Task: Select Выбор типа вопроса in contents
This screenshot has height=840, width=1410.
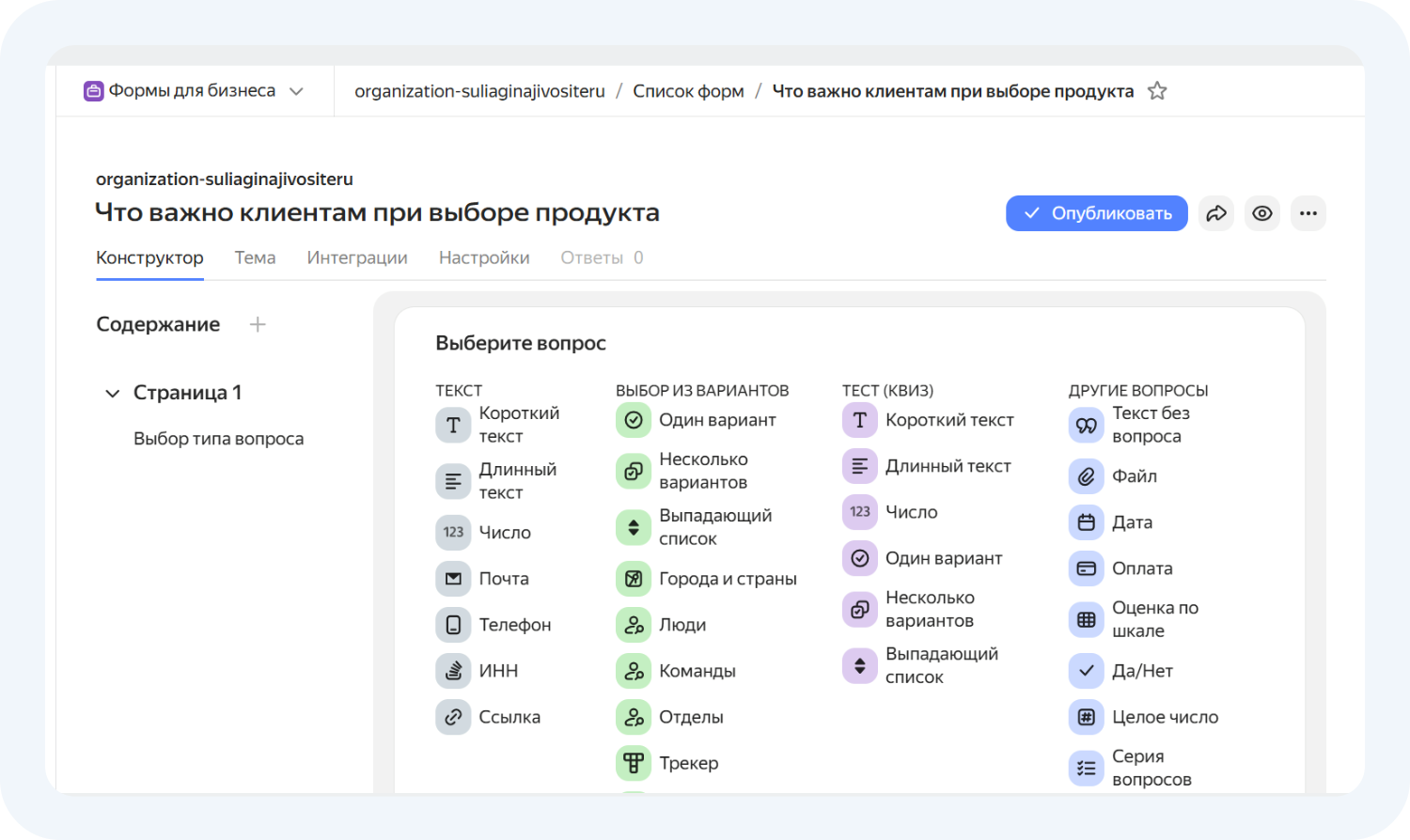Action: click(219, 439)
